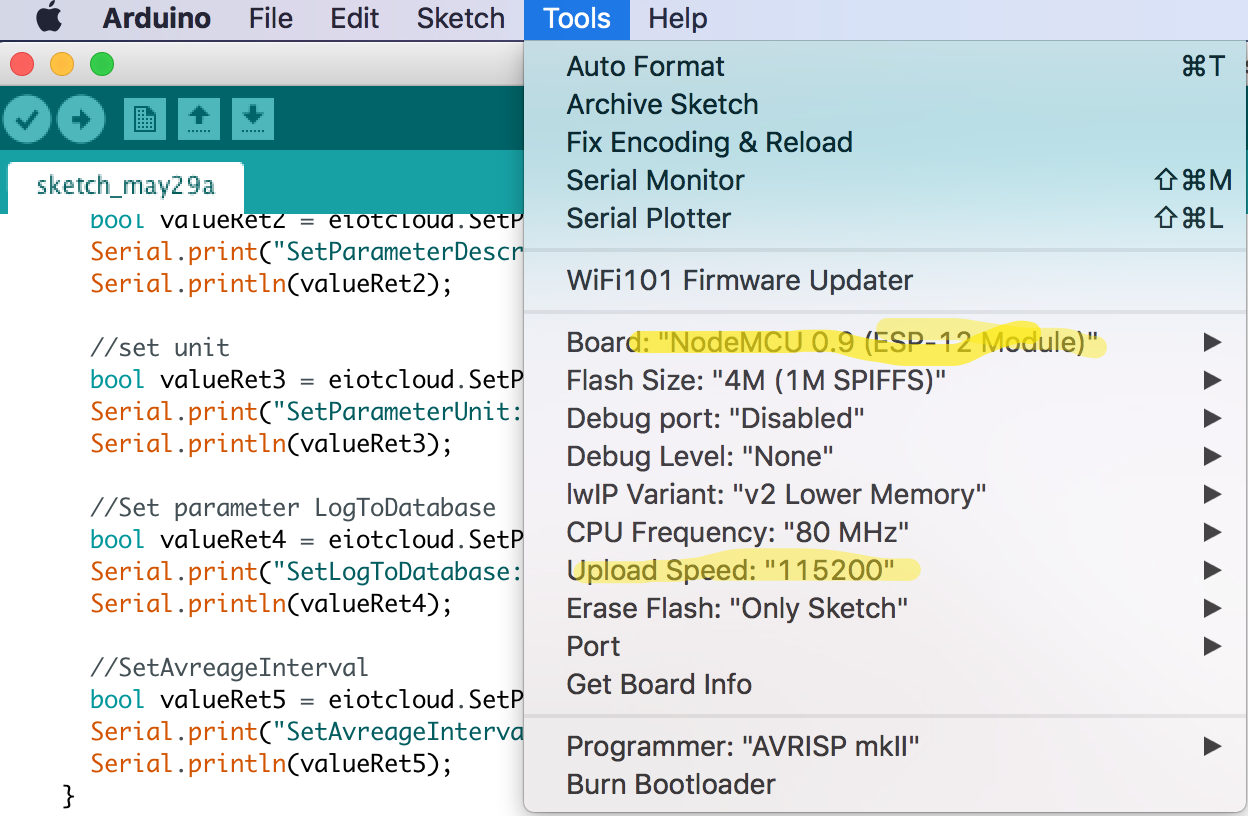Viewport: 1248px width, 816px height.
Task: Expand the Flash Size submenu
Action: [x=886, y=381]
